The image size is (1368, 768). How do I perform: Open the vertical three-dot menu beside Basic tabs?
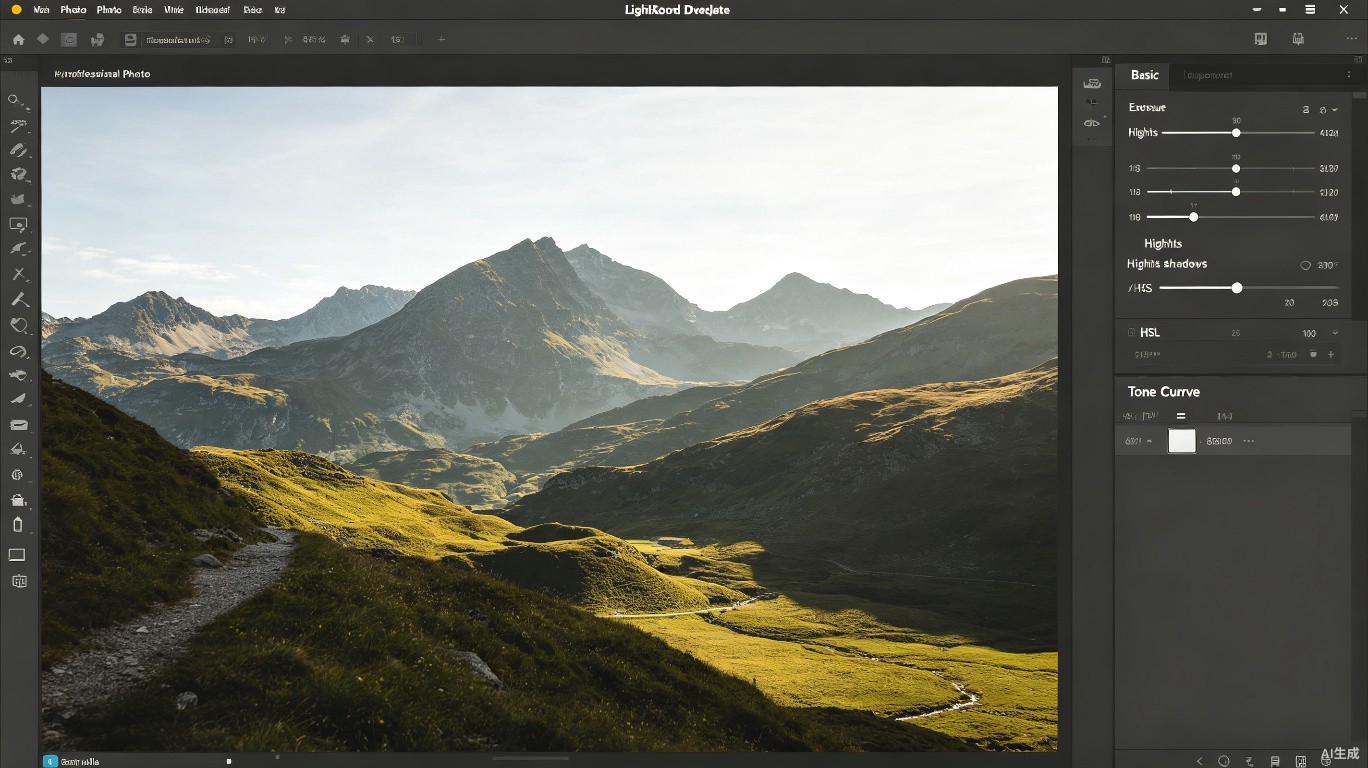click(1349, 75)
